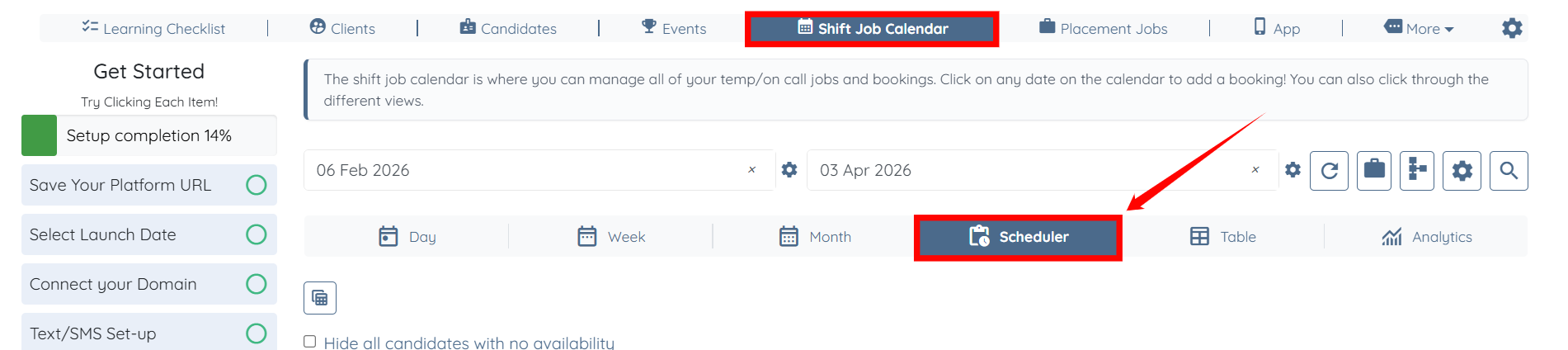1568x350 pixels.
Task: Click the briefcase icon button
Action: 1374,171
